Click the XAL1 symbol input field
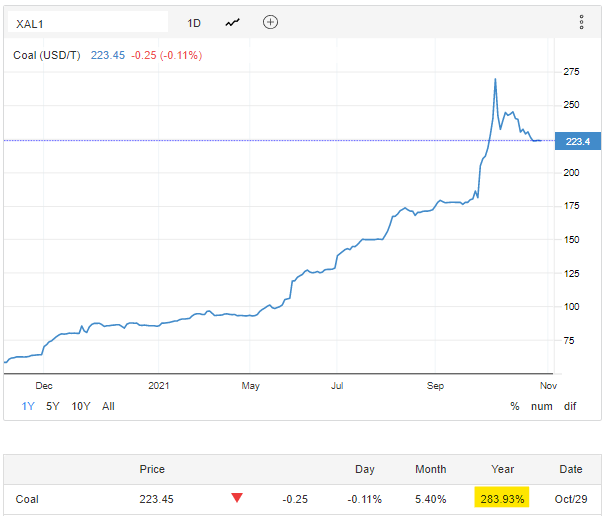The width and height of the screenshot is (605, 516). pyautogui.click(x=88, y=22)
